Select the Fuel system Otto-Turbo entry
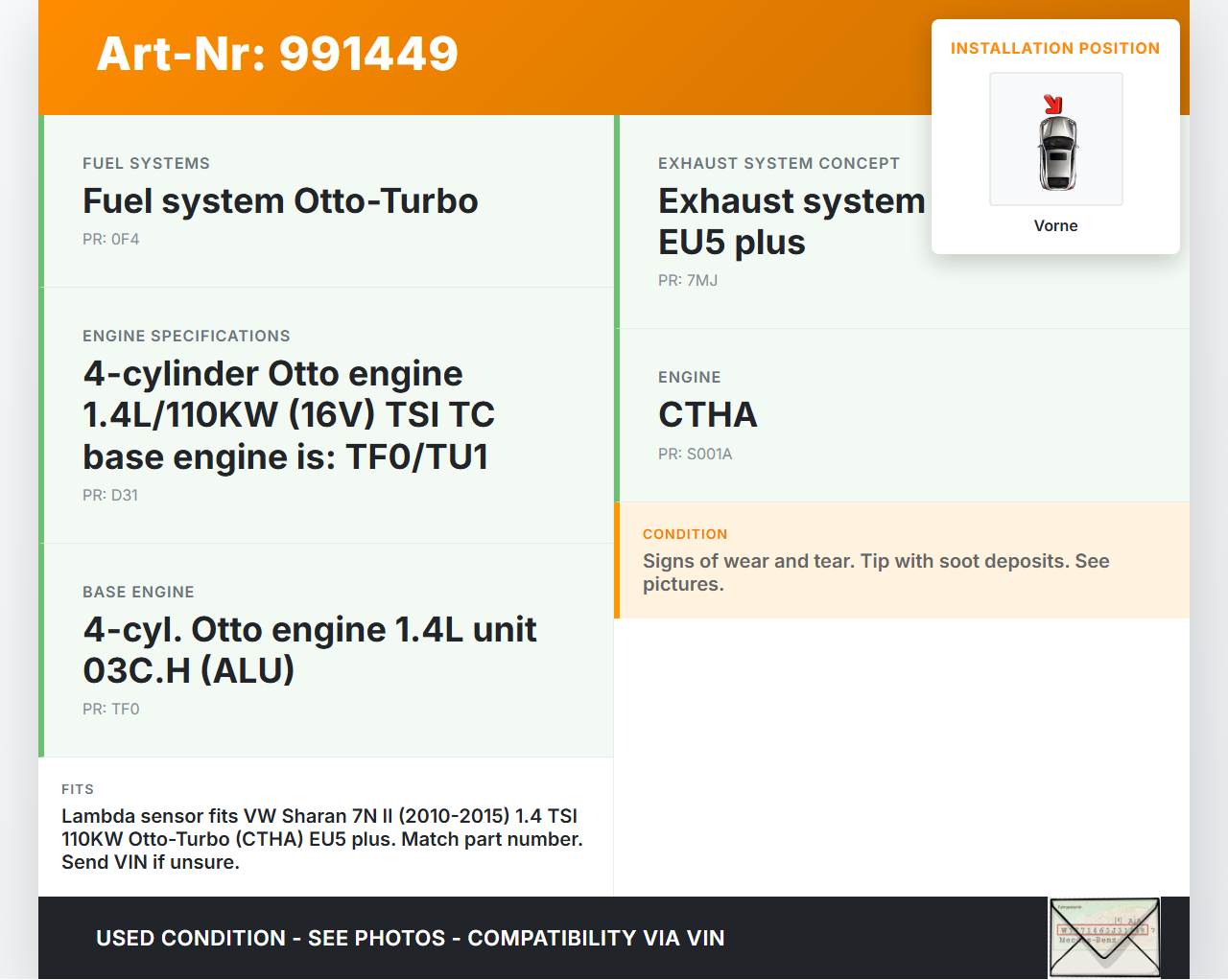Viewport: 1228px width, 980px height. click(x=280, y=201)
